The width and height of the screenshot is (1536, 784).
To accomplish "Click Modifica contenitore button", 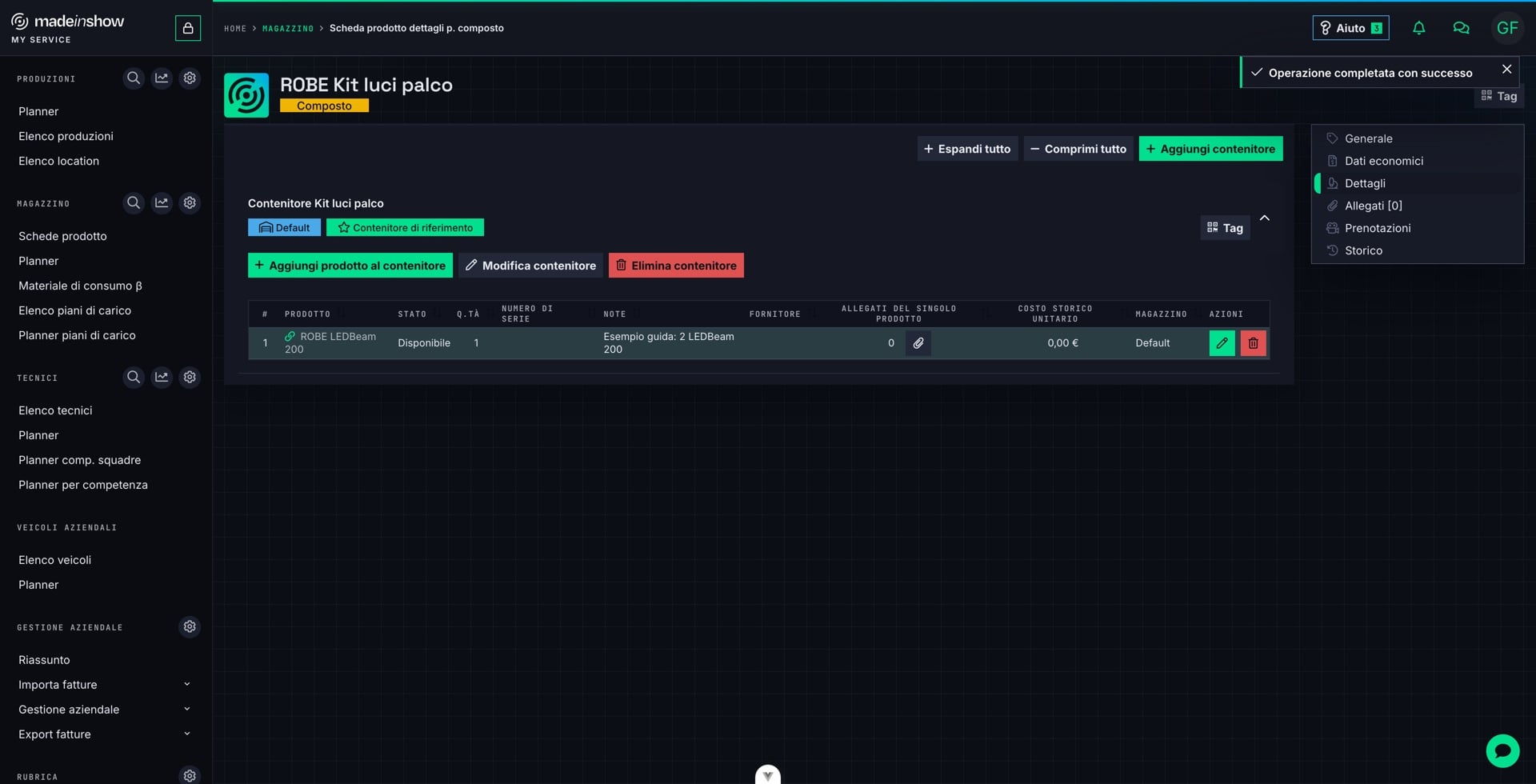I will click(531, 266).
